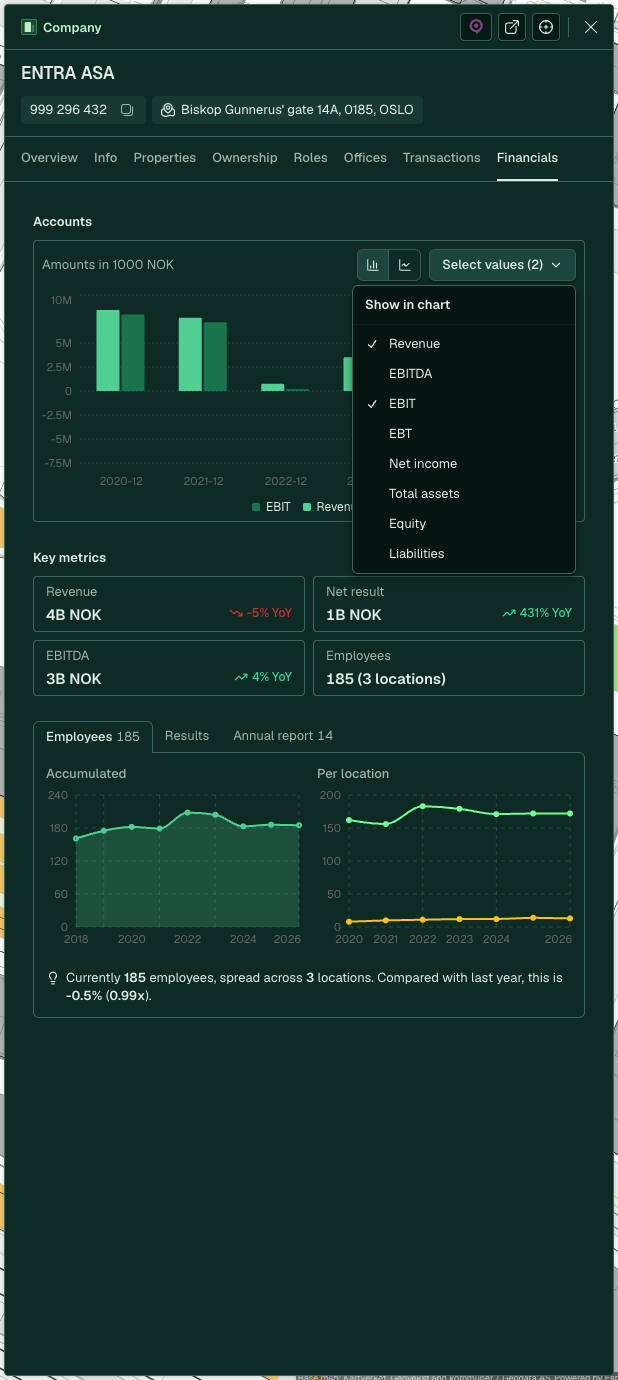Open the Info tab
This screenshot has height=1380, width=618.
[x=105, y=158]
